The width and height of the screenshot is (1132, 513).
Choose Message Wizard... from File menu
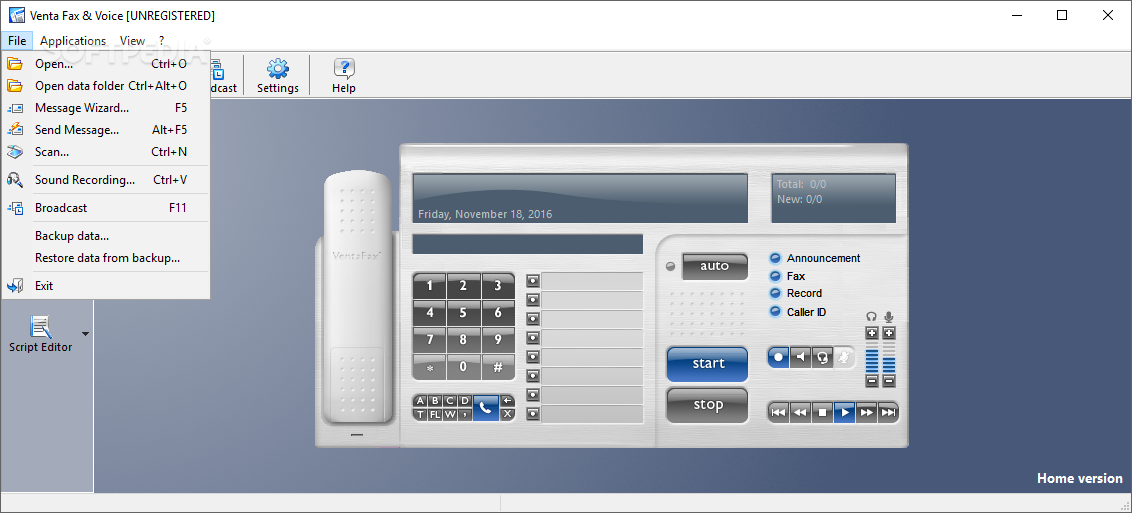tap(105, 108)
